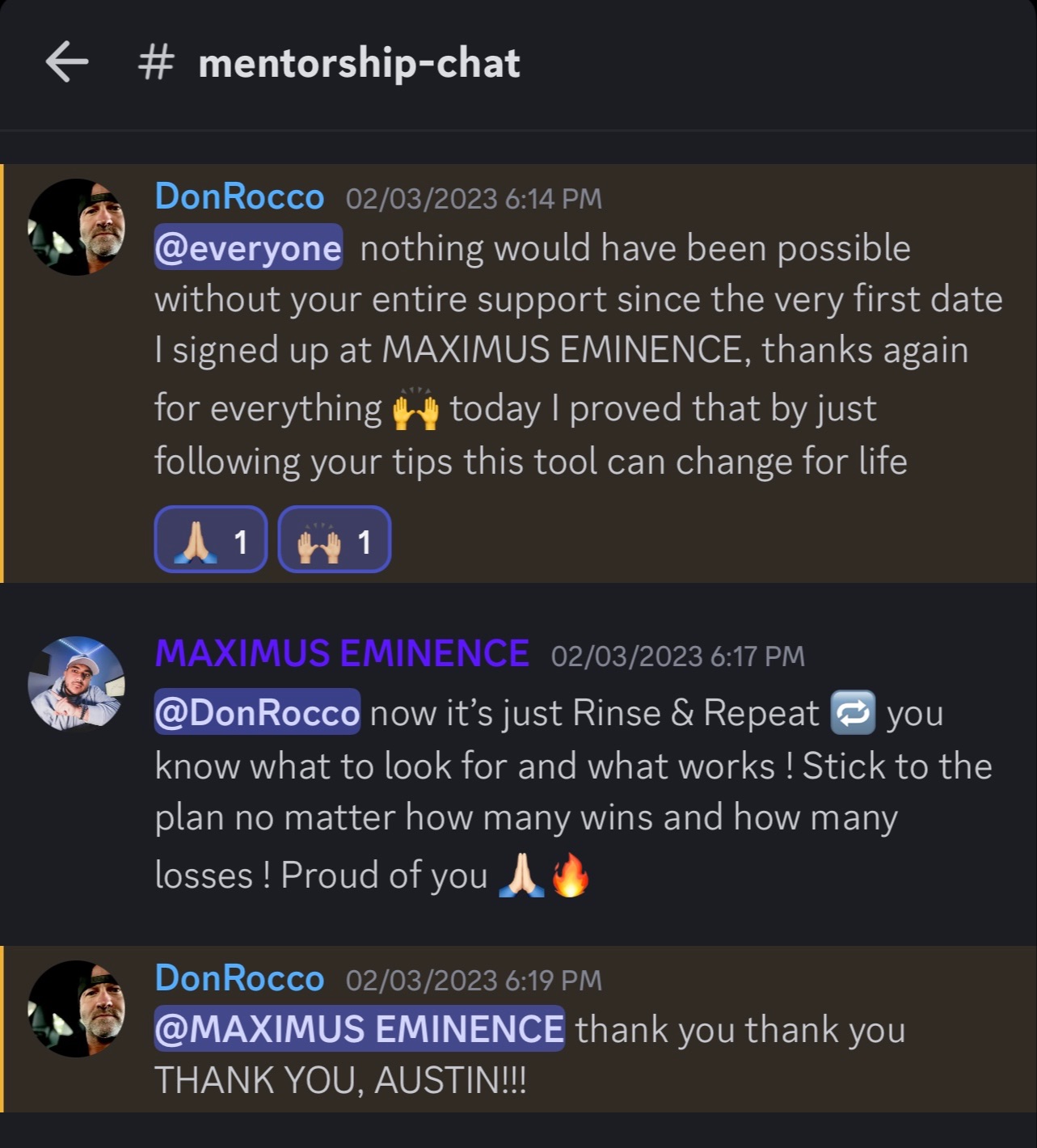Select the @MAXIMUS EMINENCE mention
The height and width of the screenshot is (1148, 1037).
point(359,1028)
